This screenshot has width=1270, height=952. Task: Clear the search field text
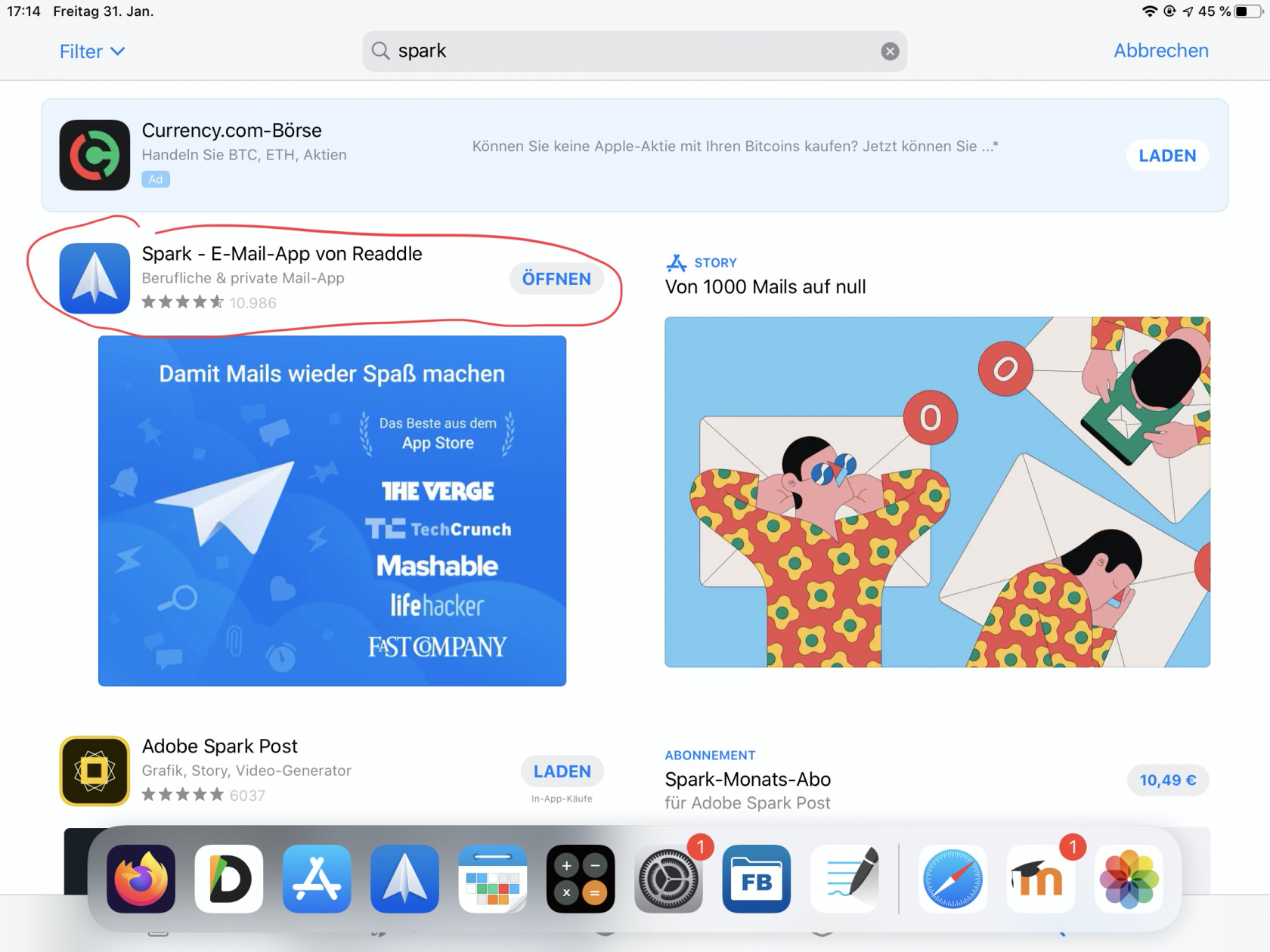[890, 51]
